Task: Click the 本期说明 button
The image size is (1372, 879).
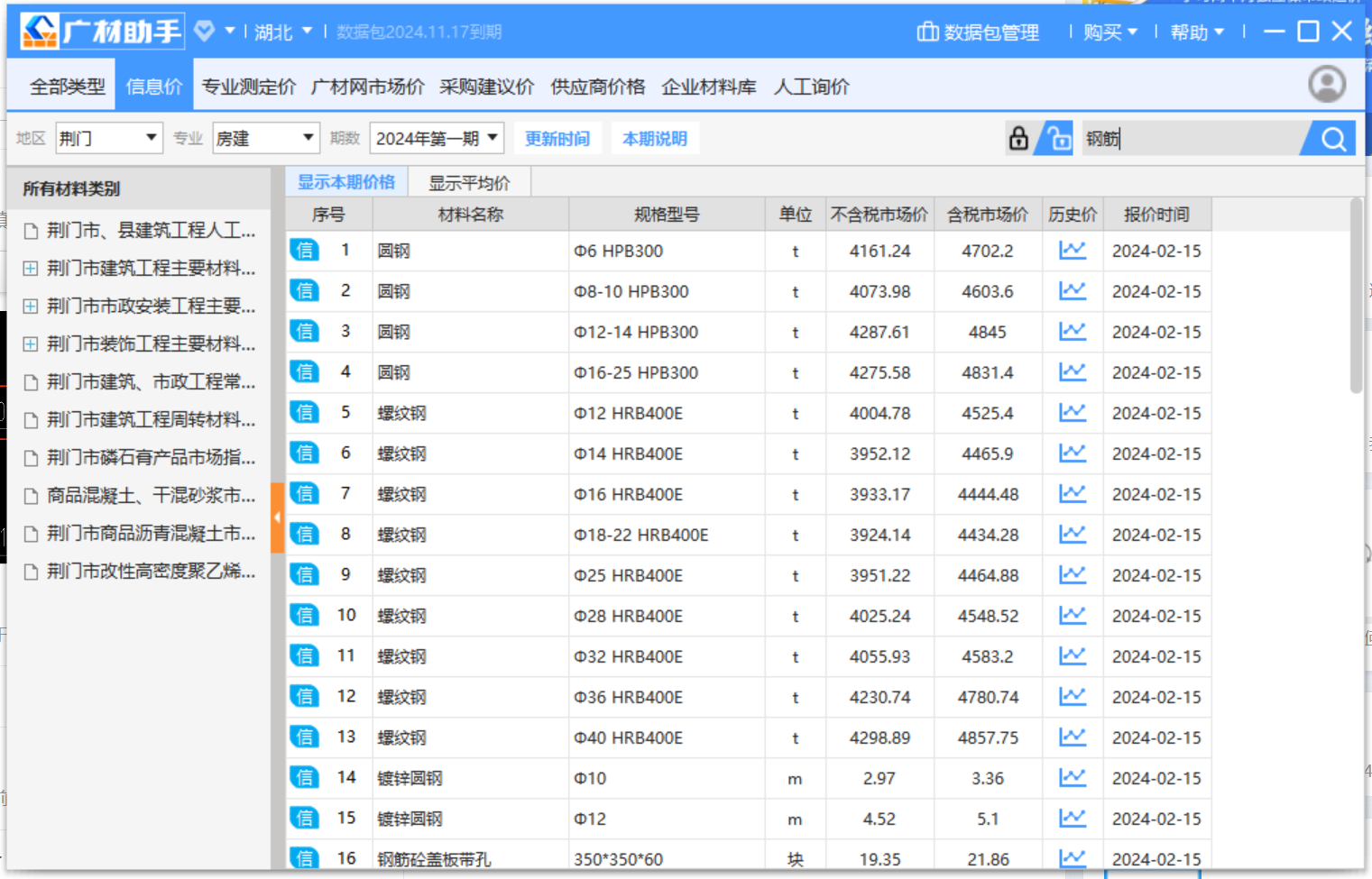Action: click(x=655, y=138)
